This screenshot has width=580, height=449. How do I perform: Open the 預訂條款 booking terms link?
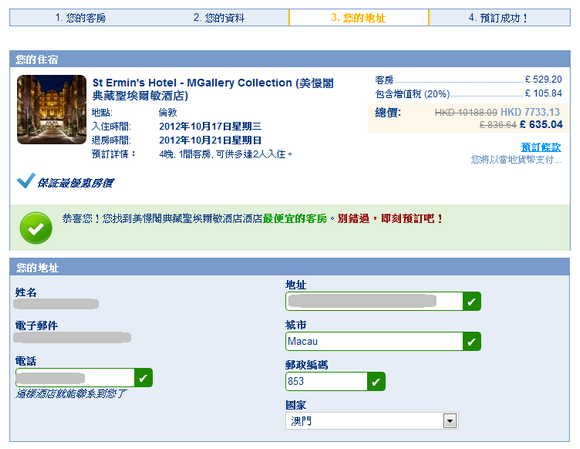541,147
